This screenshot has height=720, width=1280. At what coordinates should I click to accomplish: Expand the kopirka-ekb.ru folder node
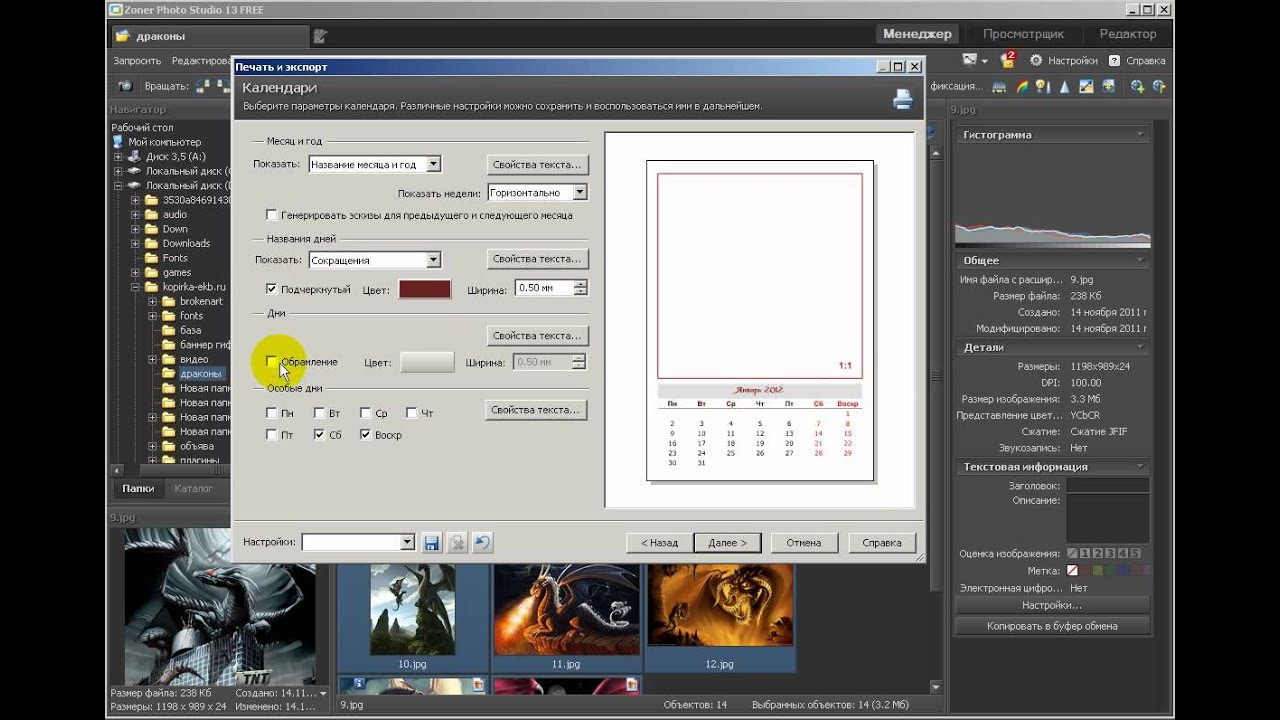pos(136,287)
